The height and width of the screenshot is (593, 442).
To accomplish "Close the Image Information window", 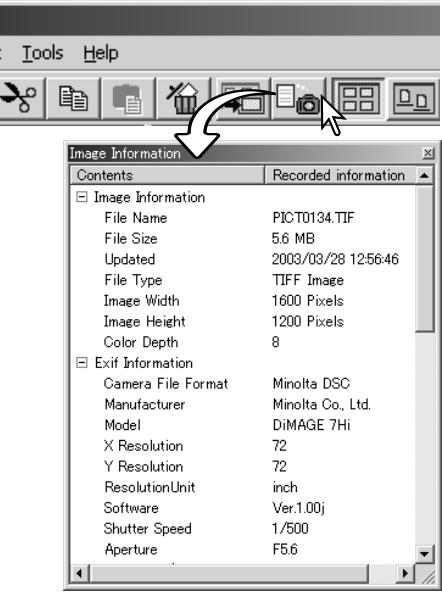I will click(x=428, y=153).
